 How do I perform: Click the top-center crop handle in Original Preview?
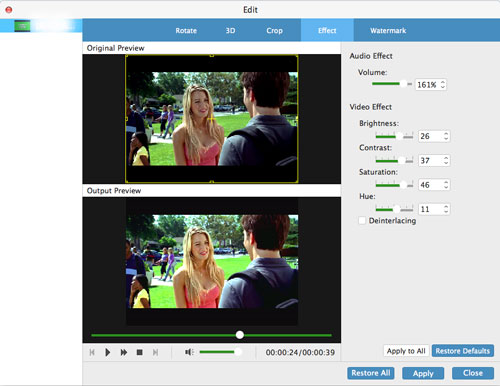click(x=212, y=56)
